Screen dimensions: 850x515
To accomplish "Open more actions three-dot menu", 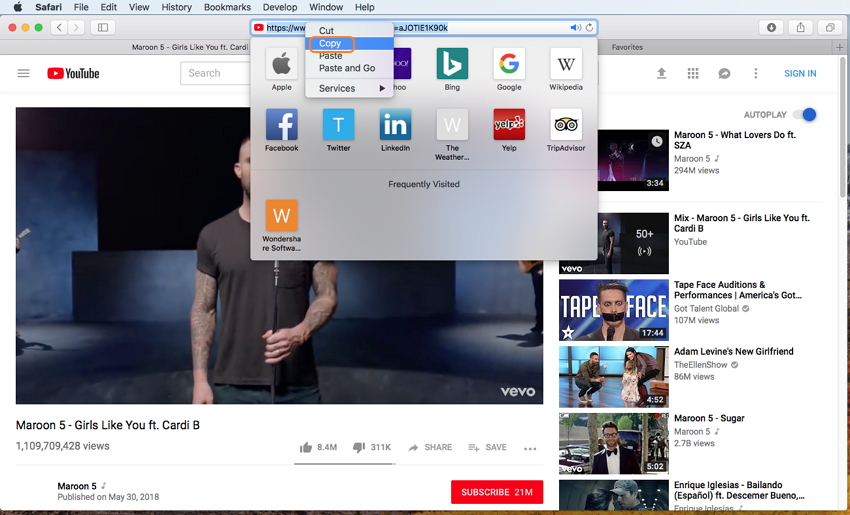I will click(530, 448).
